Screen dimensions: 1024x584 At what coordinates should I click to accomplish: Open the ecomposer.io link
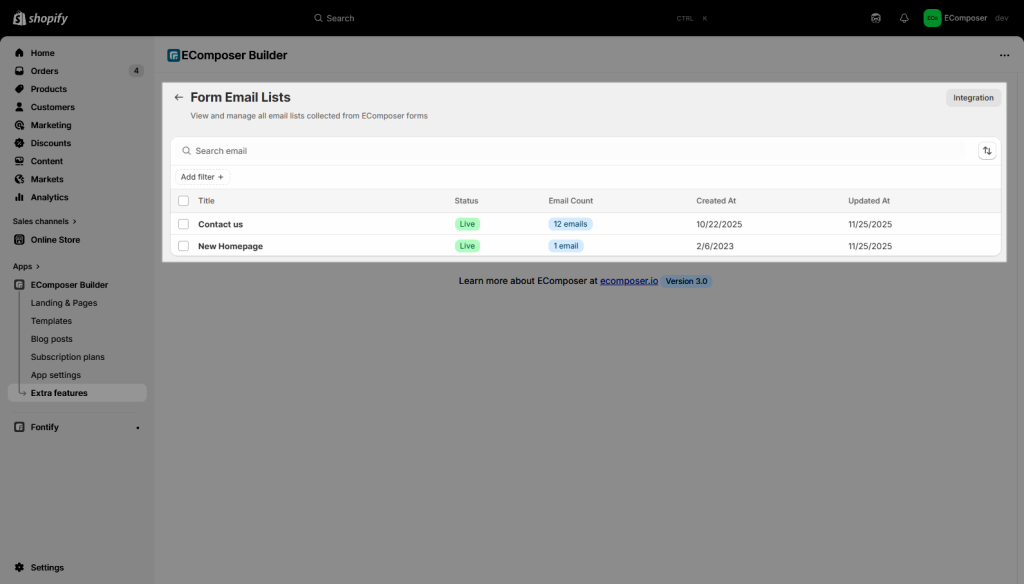pyautogui.click(x=629, y=281)
